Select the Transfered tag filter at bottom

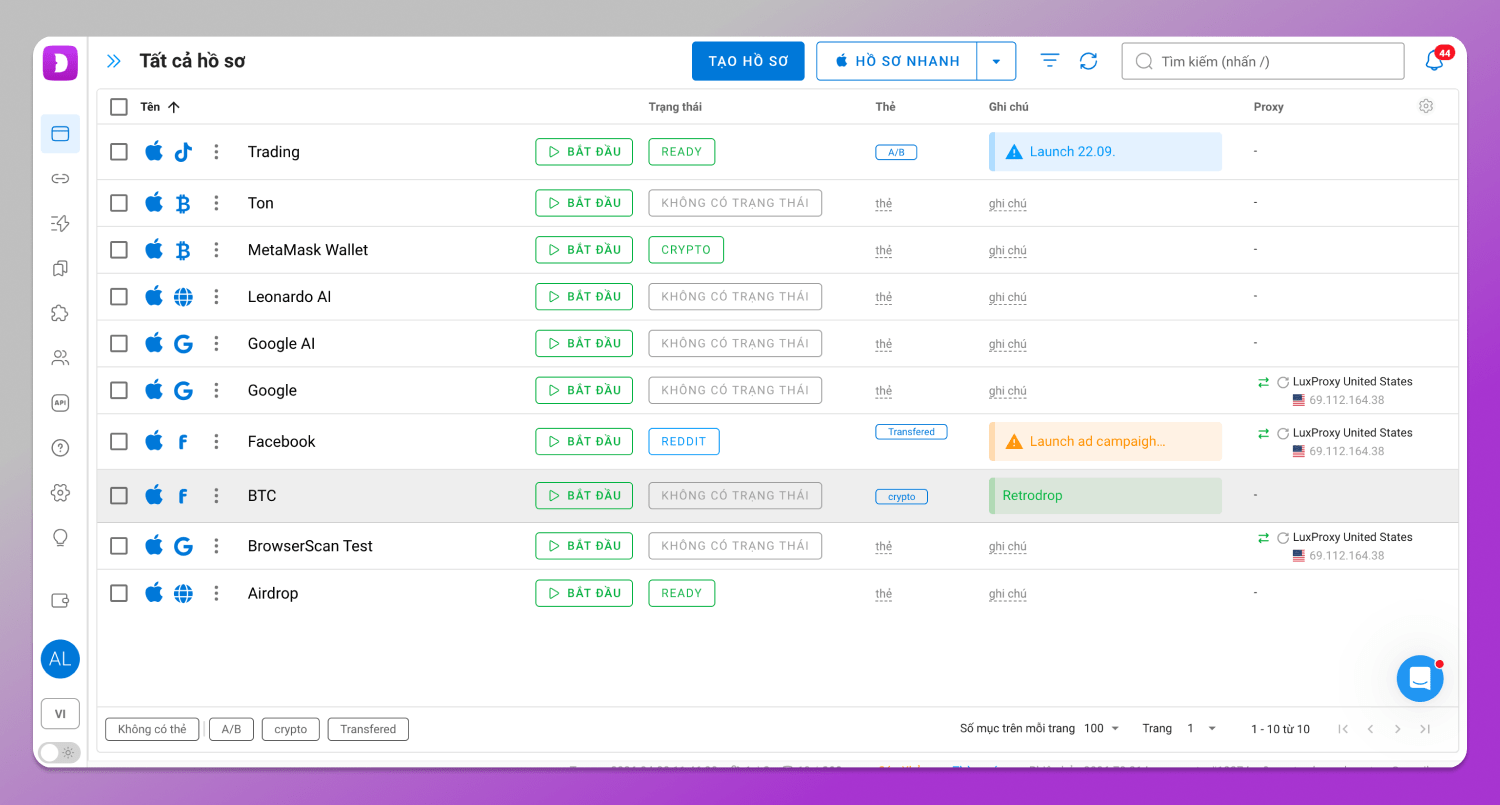(x=368, y=729)
